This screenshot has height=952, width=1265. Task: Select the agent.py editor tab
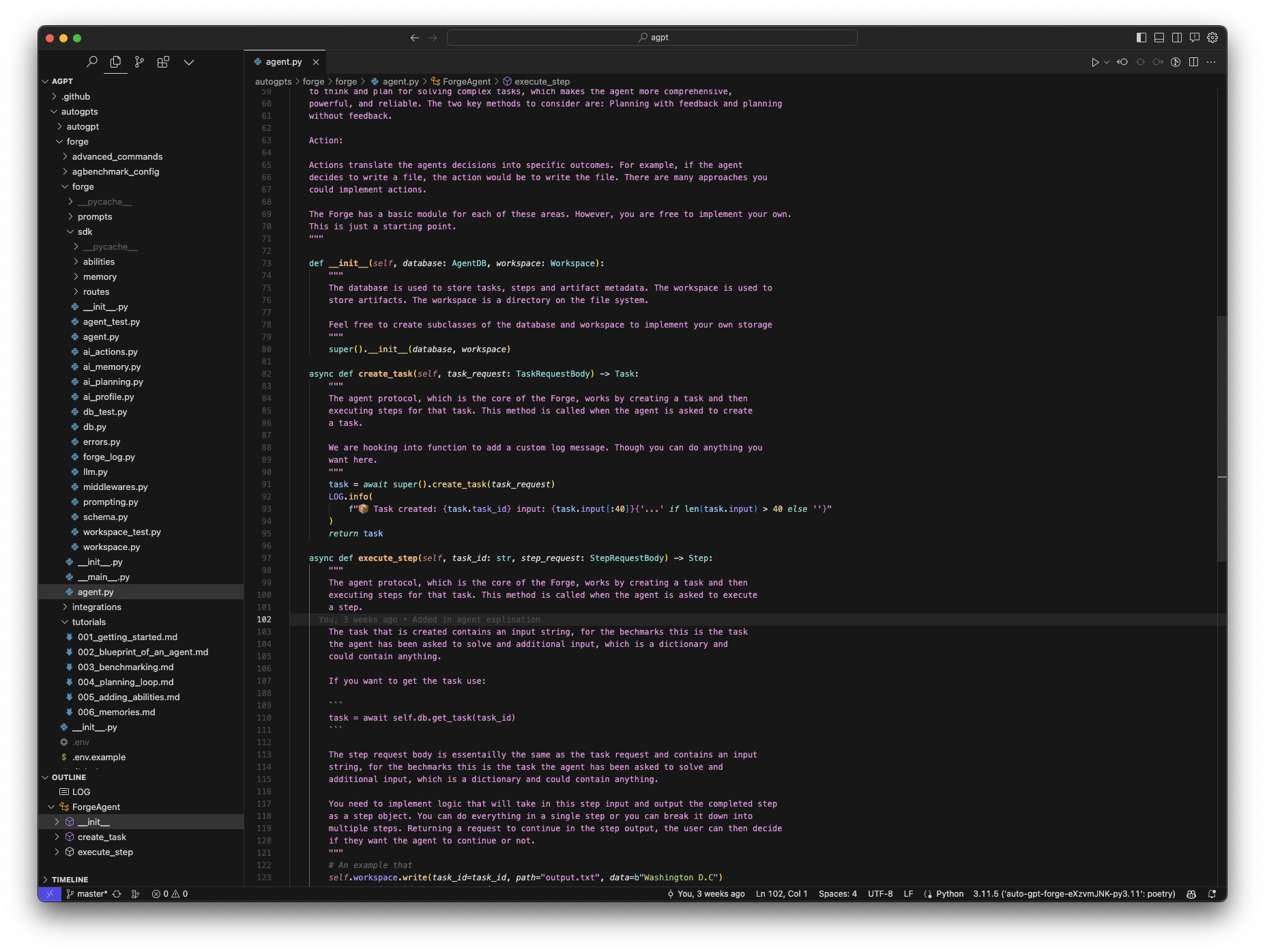(283, 62)
